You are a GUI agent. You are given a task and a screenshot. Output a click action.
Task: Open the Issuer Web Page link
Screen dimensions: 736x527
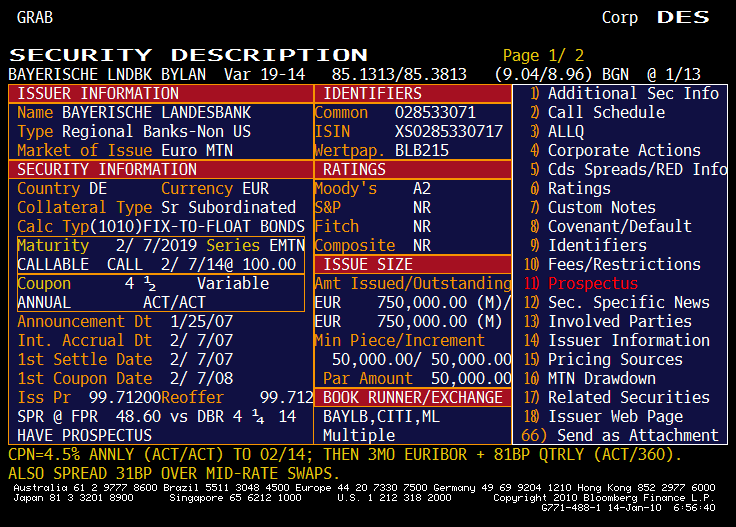click(615, 416)
